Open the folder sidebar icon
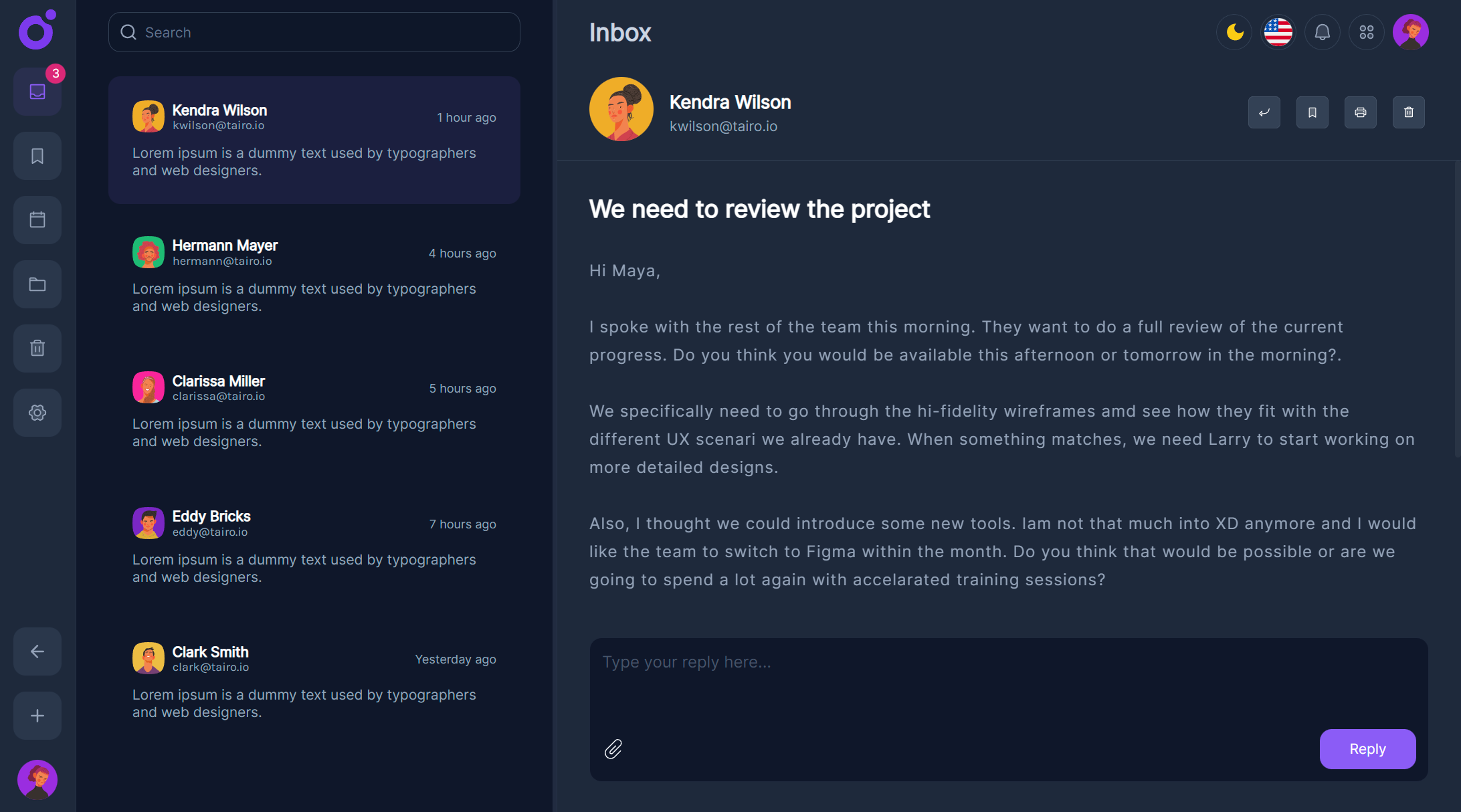 pos(37,284)
